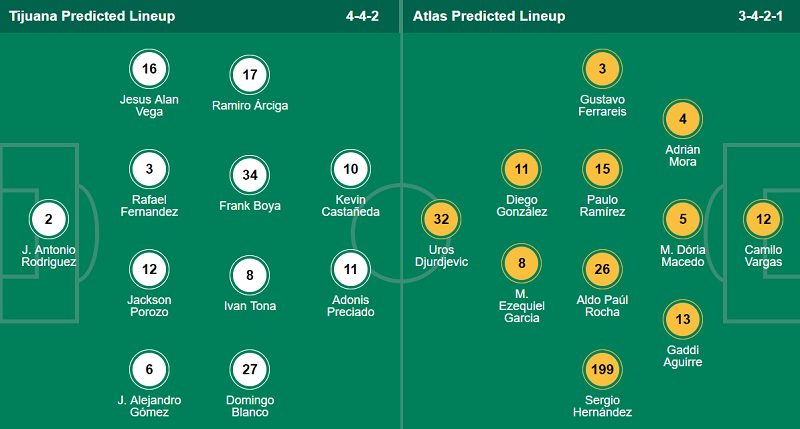Select Domingo Blanco's number 27 badge
Image resolution: width=800 pixels, height=429 pixels.
[250, 369]
